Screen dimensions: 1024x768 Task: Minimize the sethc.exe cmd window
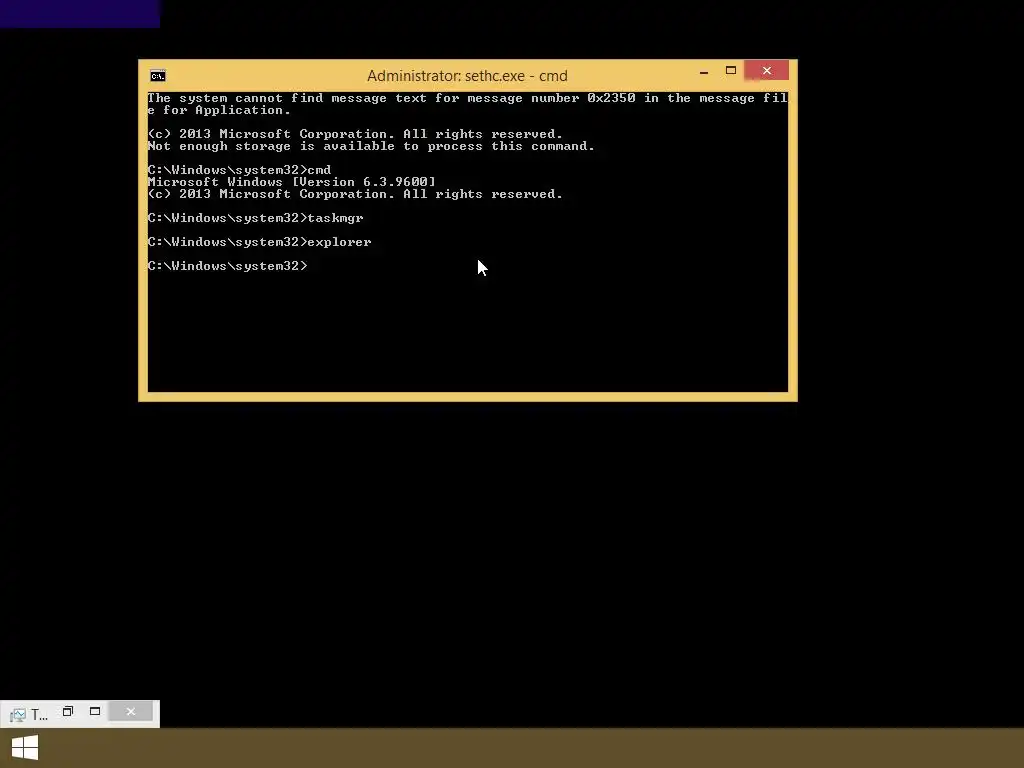[x=703, y=71]
